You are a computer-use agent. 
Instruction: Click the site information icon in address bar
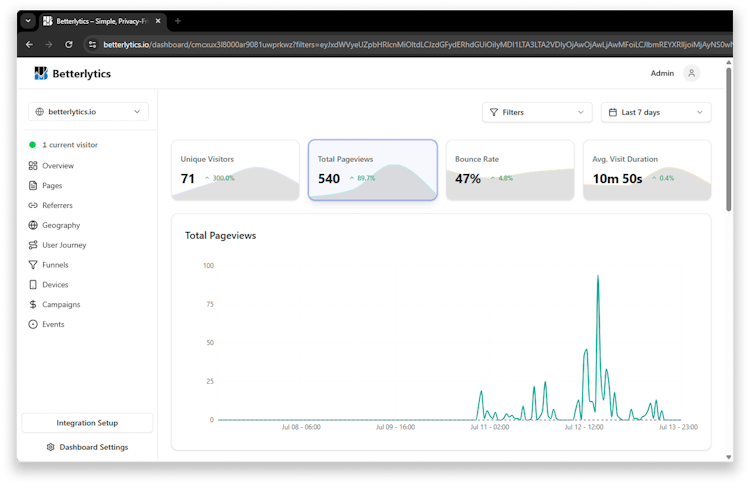[92, 44]
